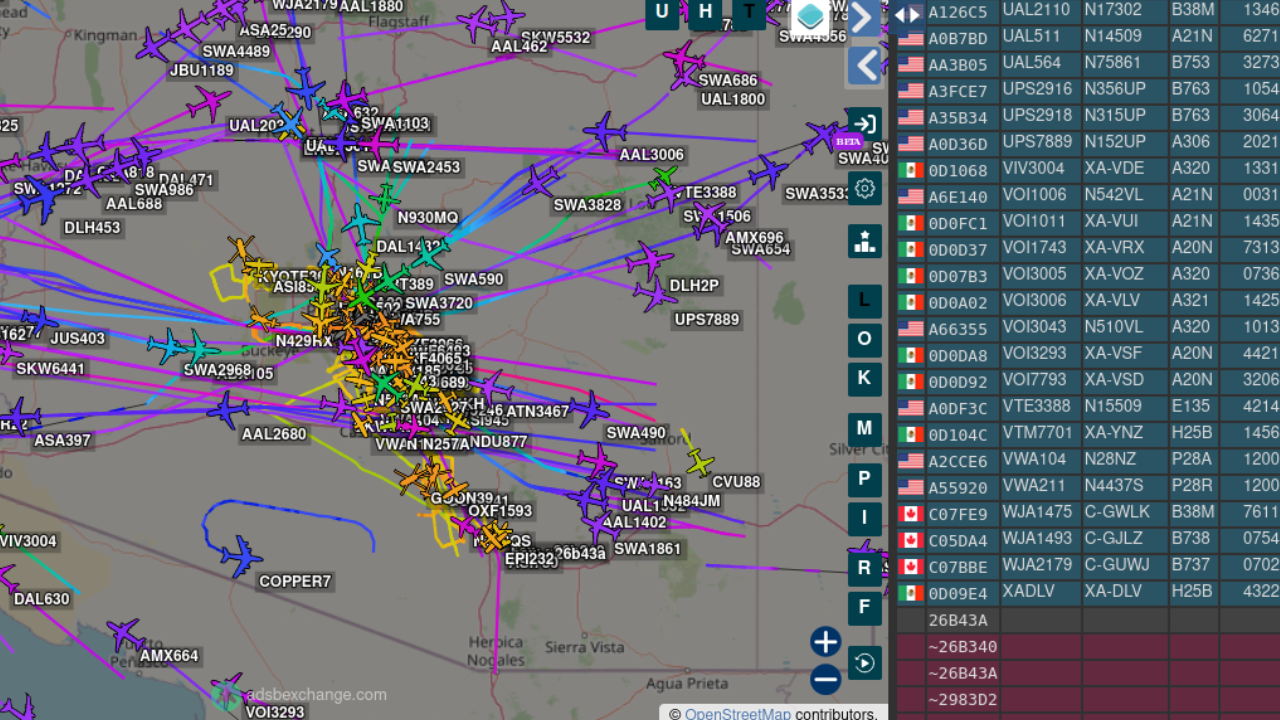Click the UPS7889 map label

(707, 320)
